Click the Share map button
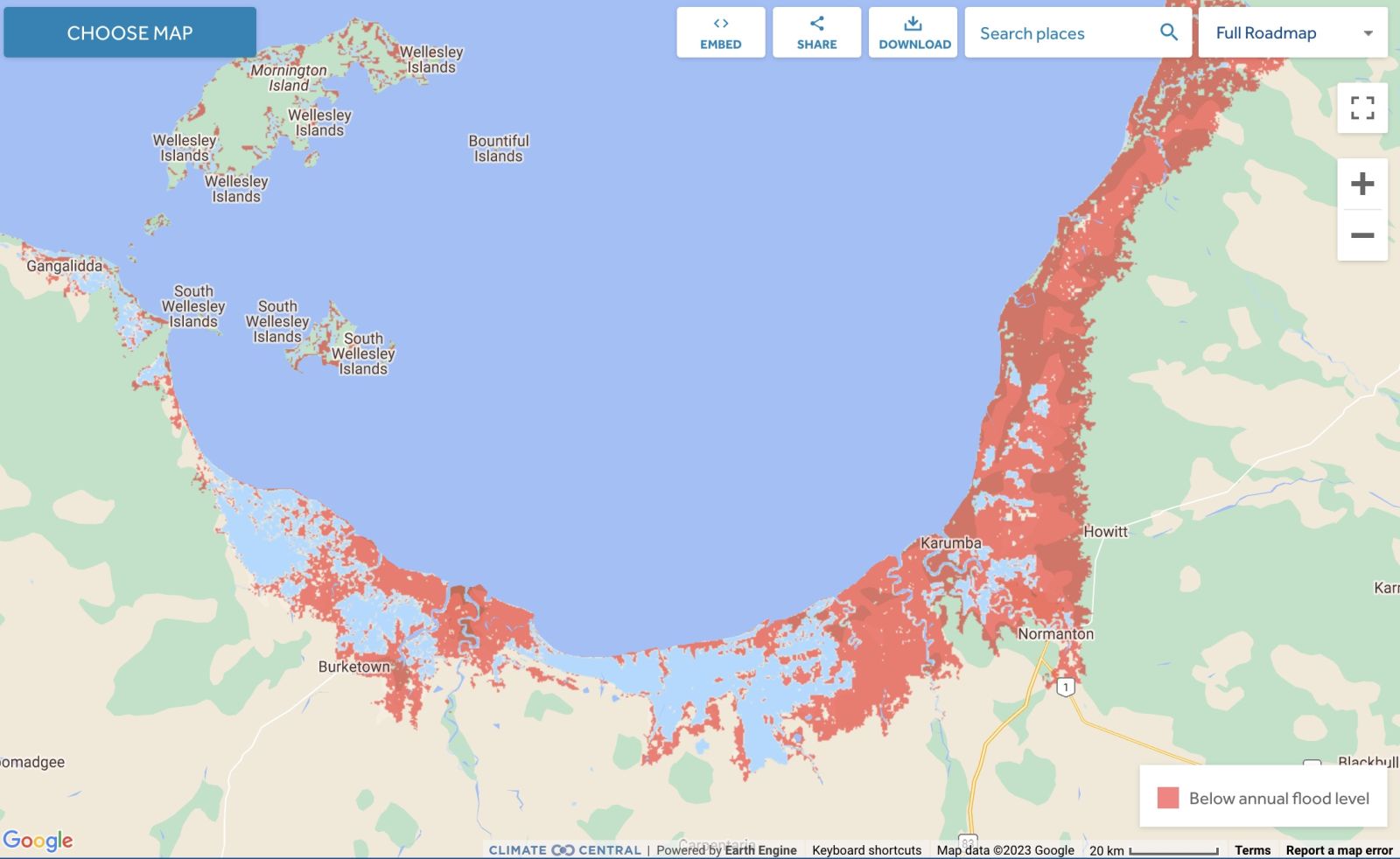 pos(816,32)
